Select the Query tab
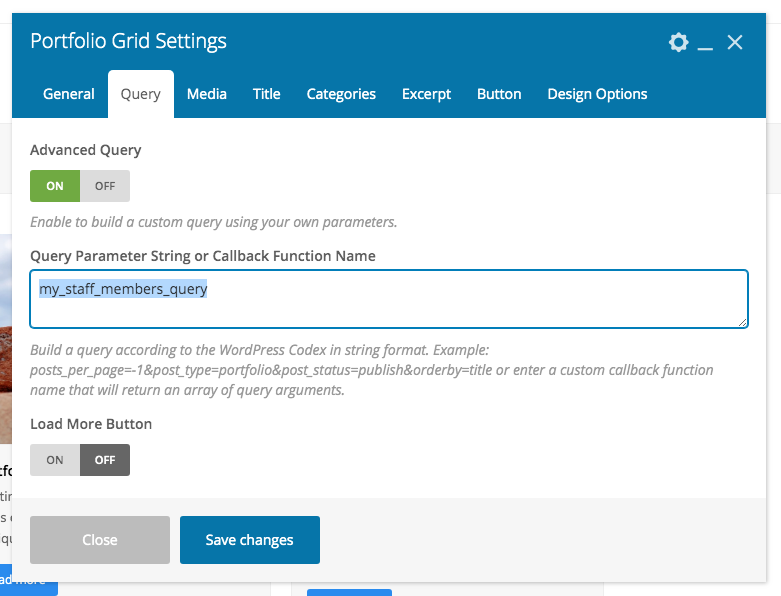The height and width of the screenshot is (596, 781). 141,94
